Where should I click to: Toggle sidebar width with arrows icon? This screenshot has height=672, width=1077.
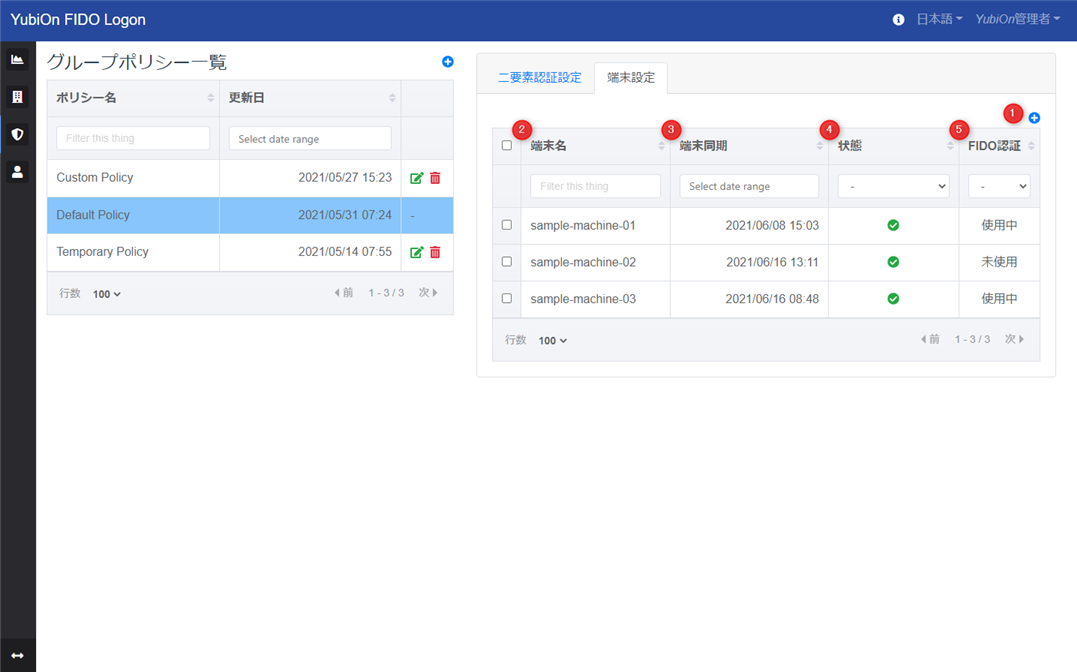[x=17, y=656]
